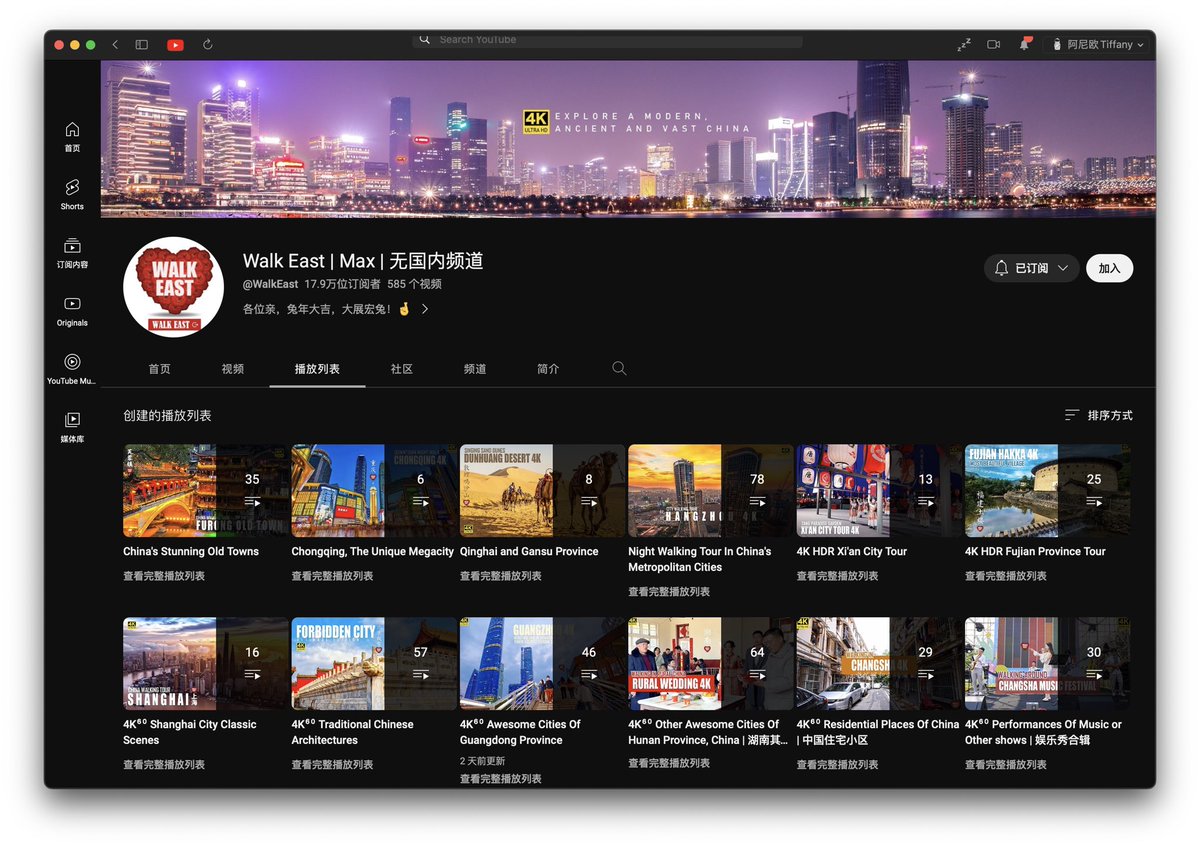
Task: Switch to the 频道 tab
Action: tap(475, 369)
